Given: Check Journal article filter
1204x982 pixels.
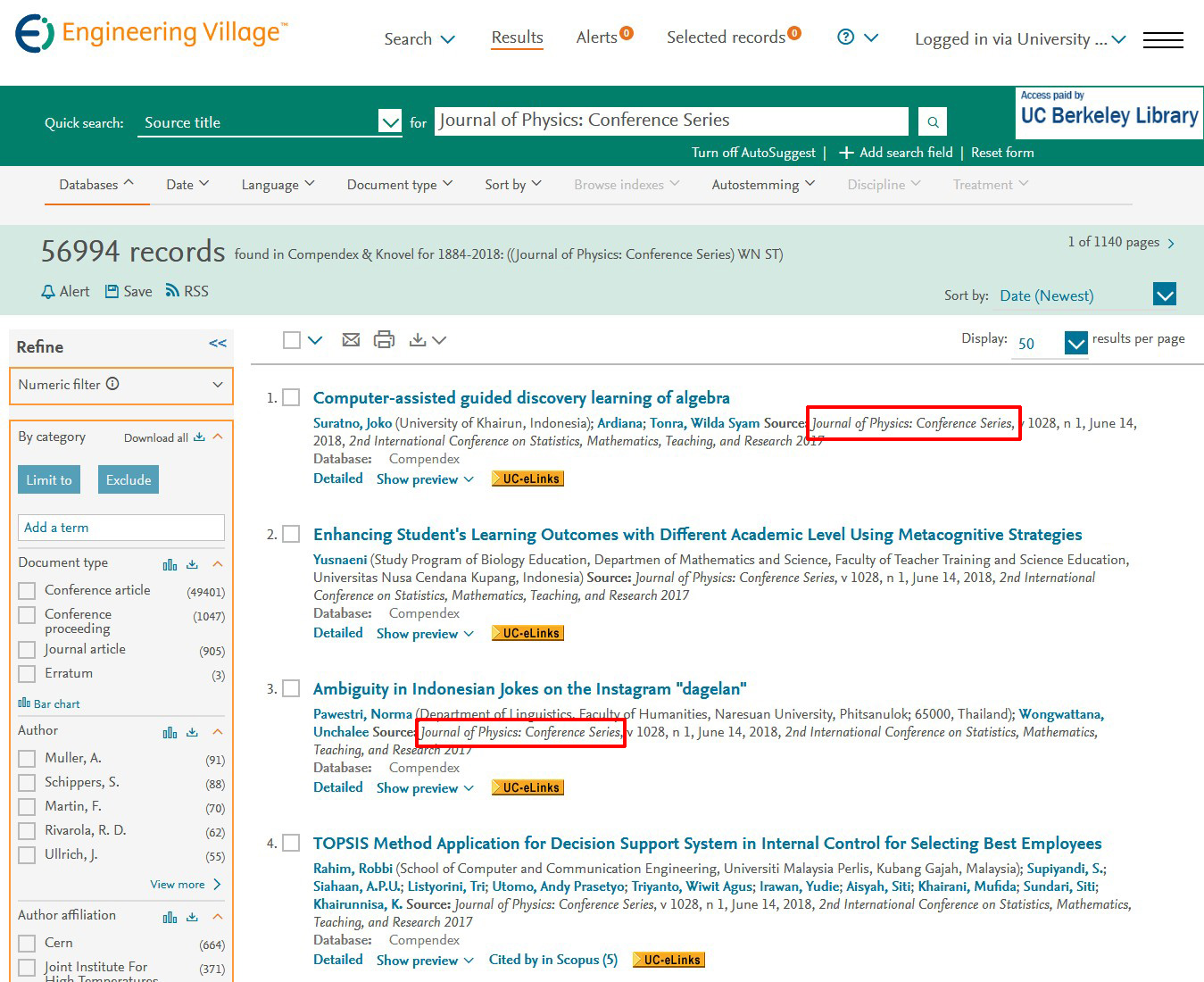Looking at the screenshot, I should coord(28,650).
